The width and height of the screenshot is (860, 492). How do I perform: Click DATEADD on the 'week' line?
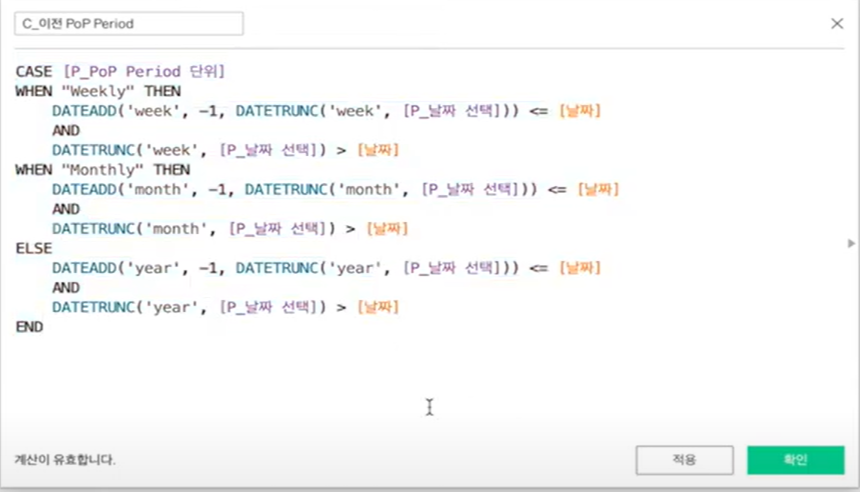[84, 111]
